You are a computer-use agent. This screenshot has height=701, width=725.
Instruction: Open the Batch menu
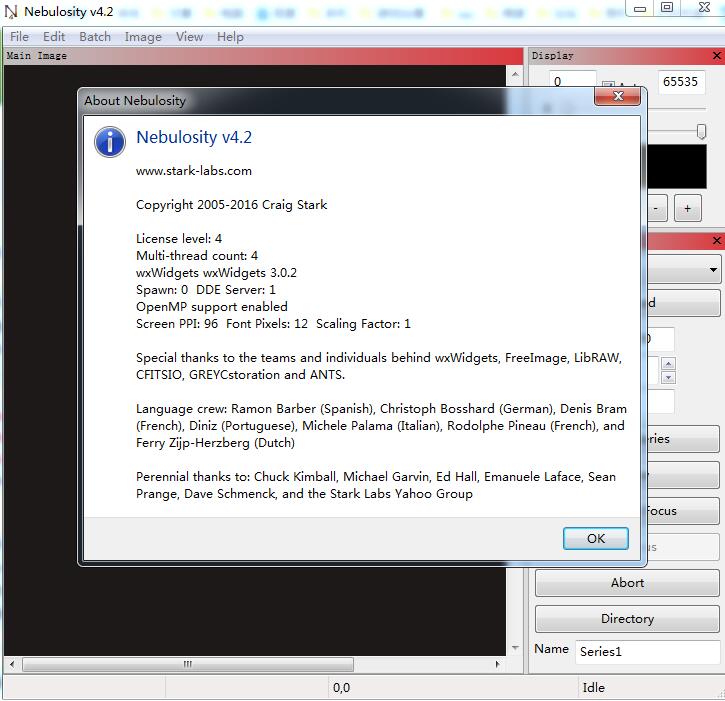(x=95, y=37)
